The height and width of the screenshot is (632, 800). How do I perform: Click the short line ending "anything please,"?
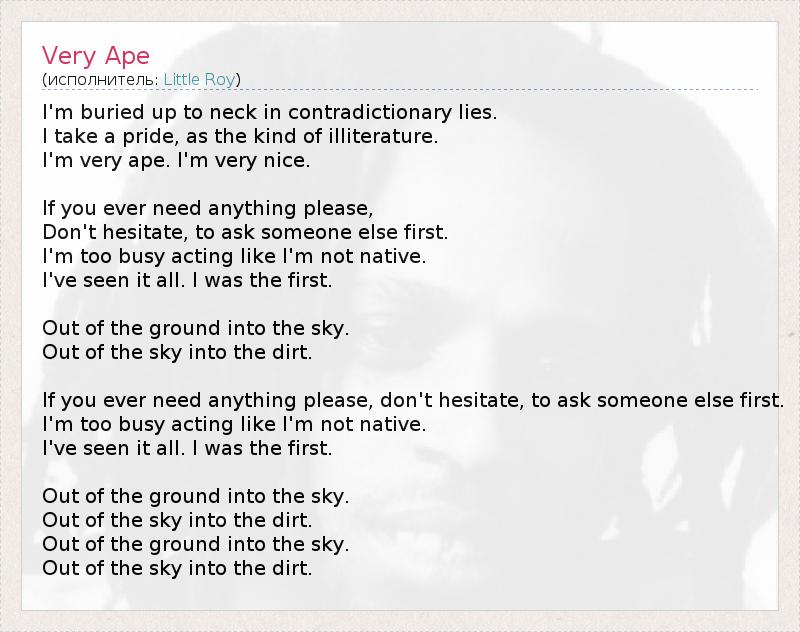point(208,208)
